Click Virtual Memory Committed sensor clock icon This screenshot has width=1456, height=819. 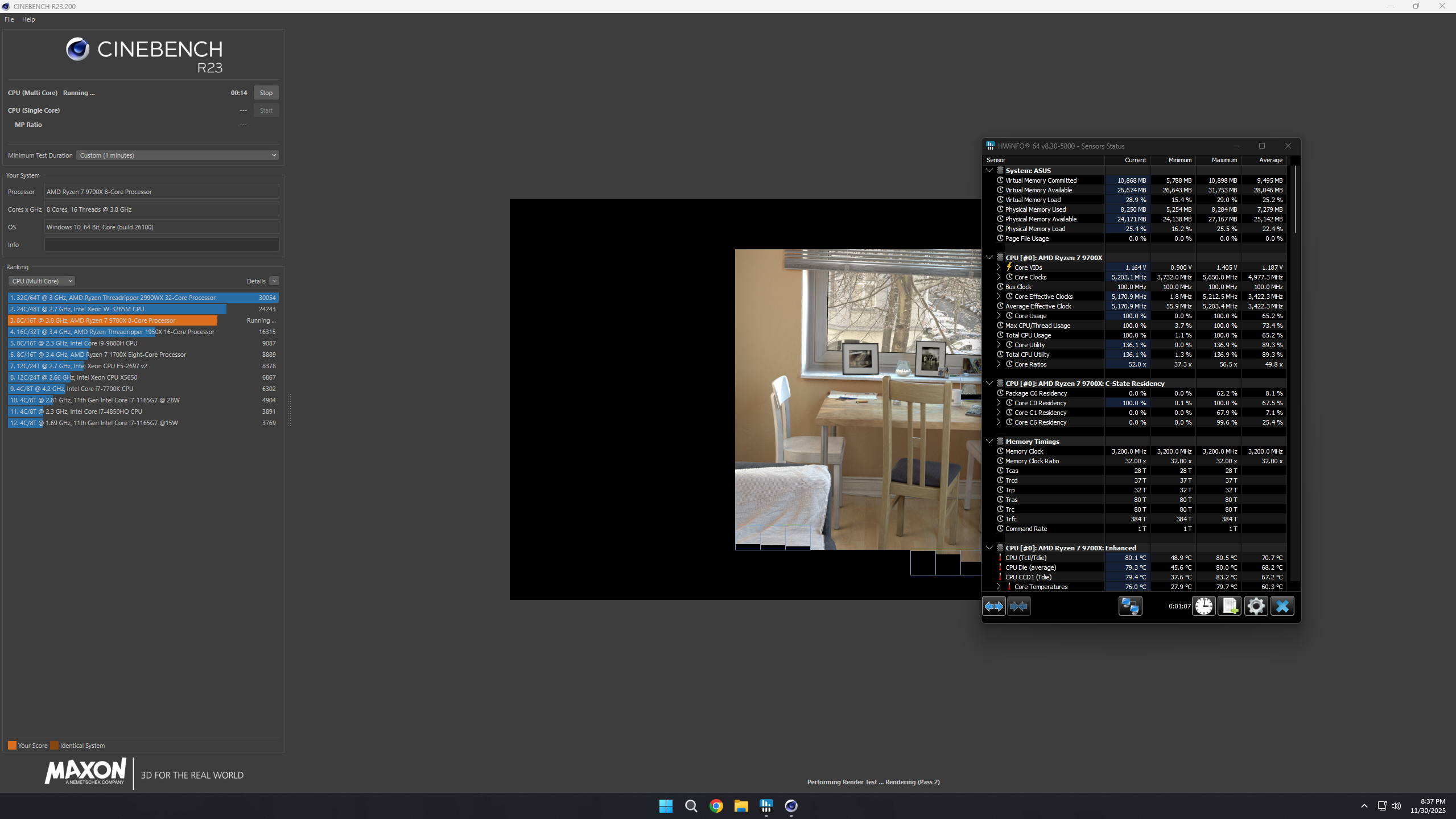pyautogui.click(x=1000, y=180)
